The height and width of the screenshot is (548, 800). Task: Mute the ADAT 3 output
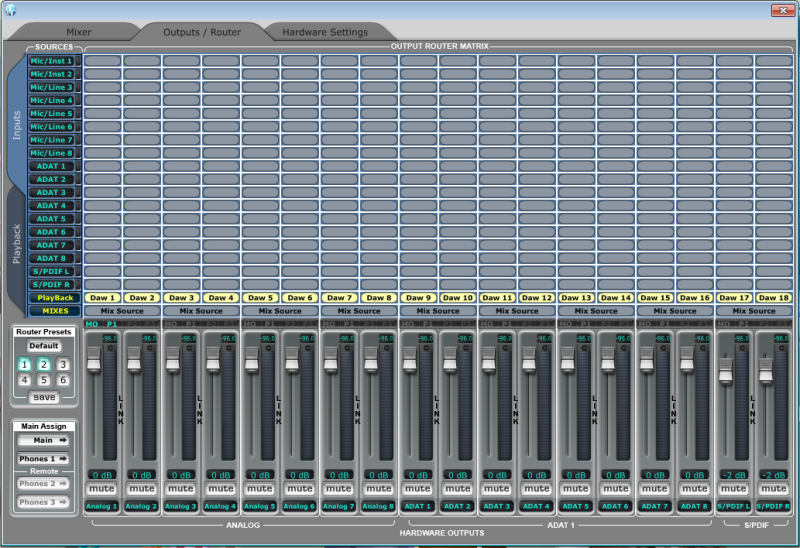coord(497,489)
